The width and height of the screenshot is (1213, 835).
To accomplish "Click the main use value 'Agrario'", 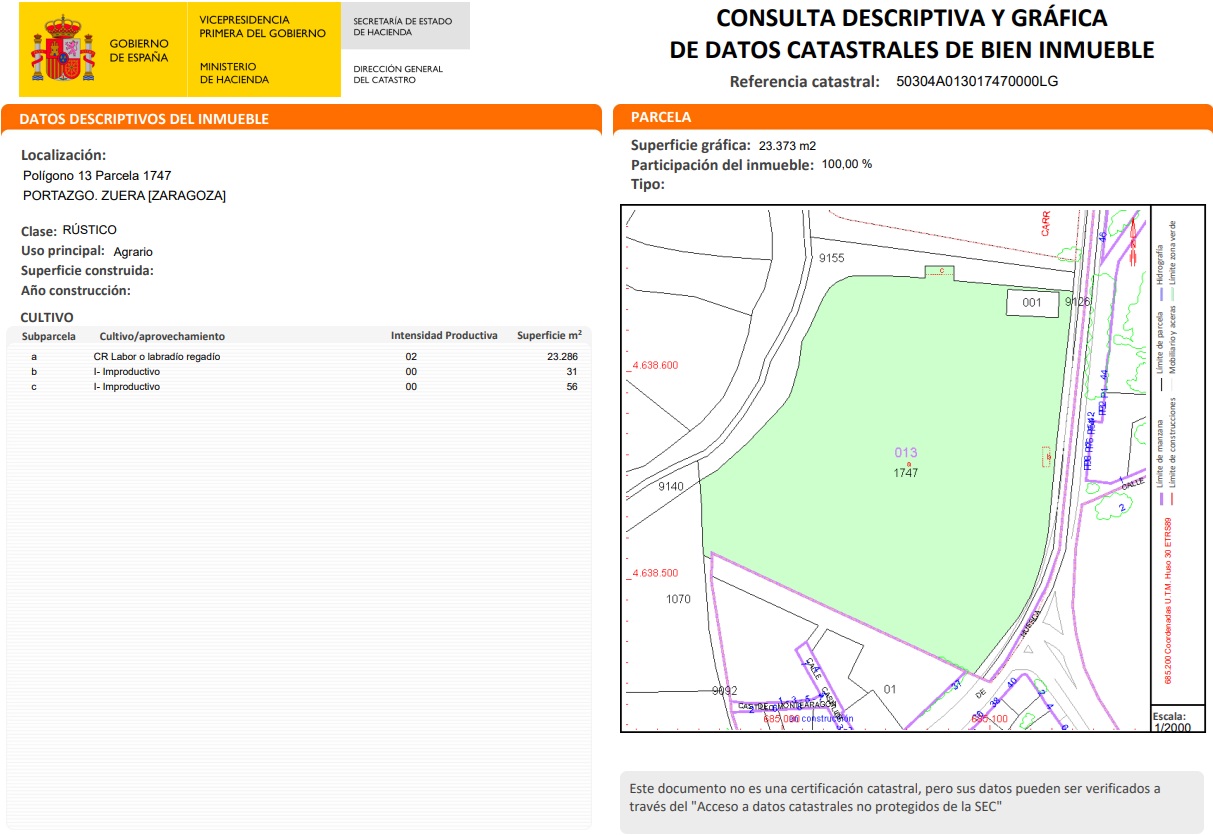I will click(133, 252).
